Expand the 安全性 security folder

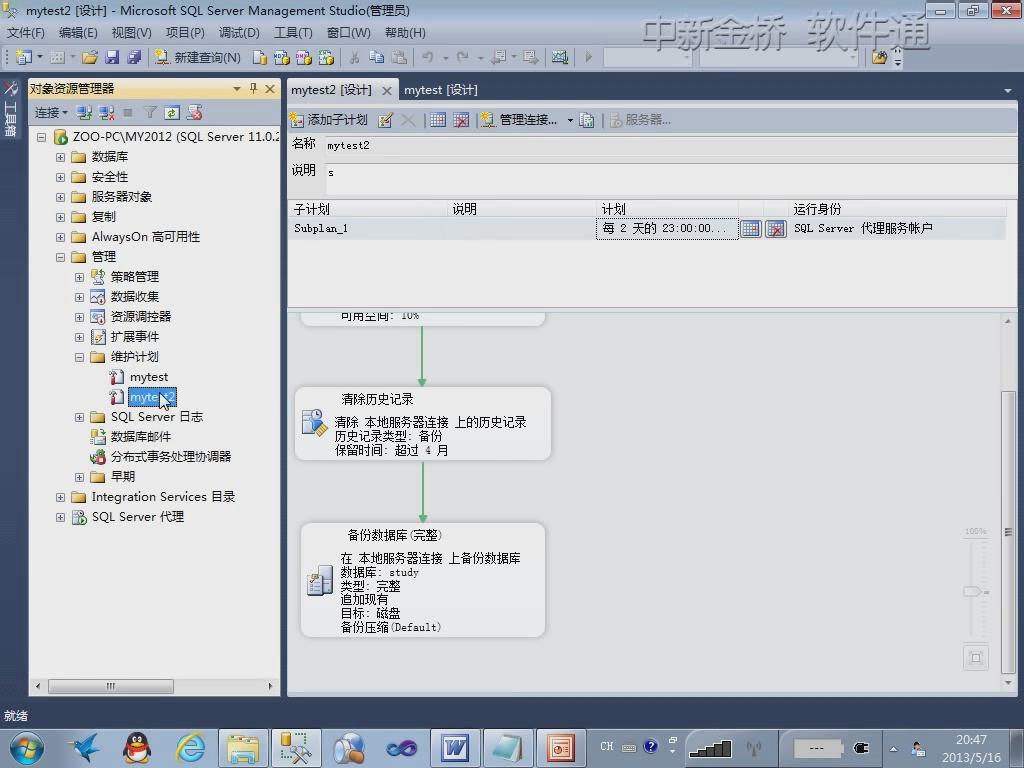click(x=60, y=178)
